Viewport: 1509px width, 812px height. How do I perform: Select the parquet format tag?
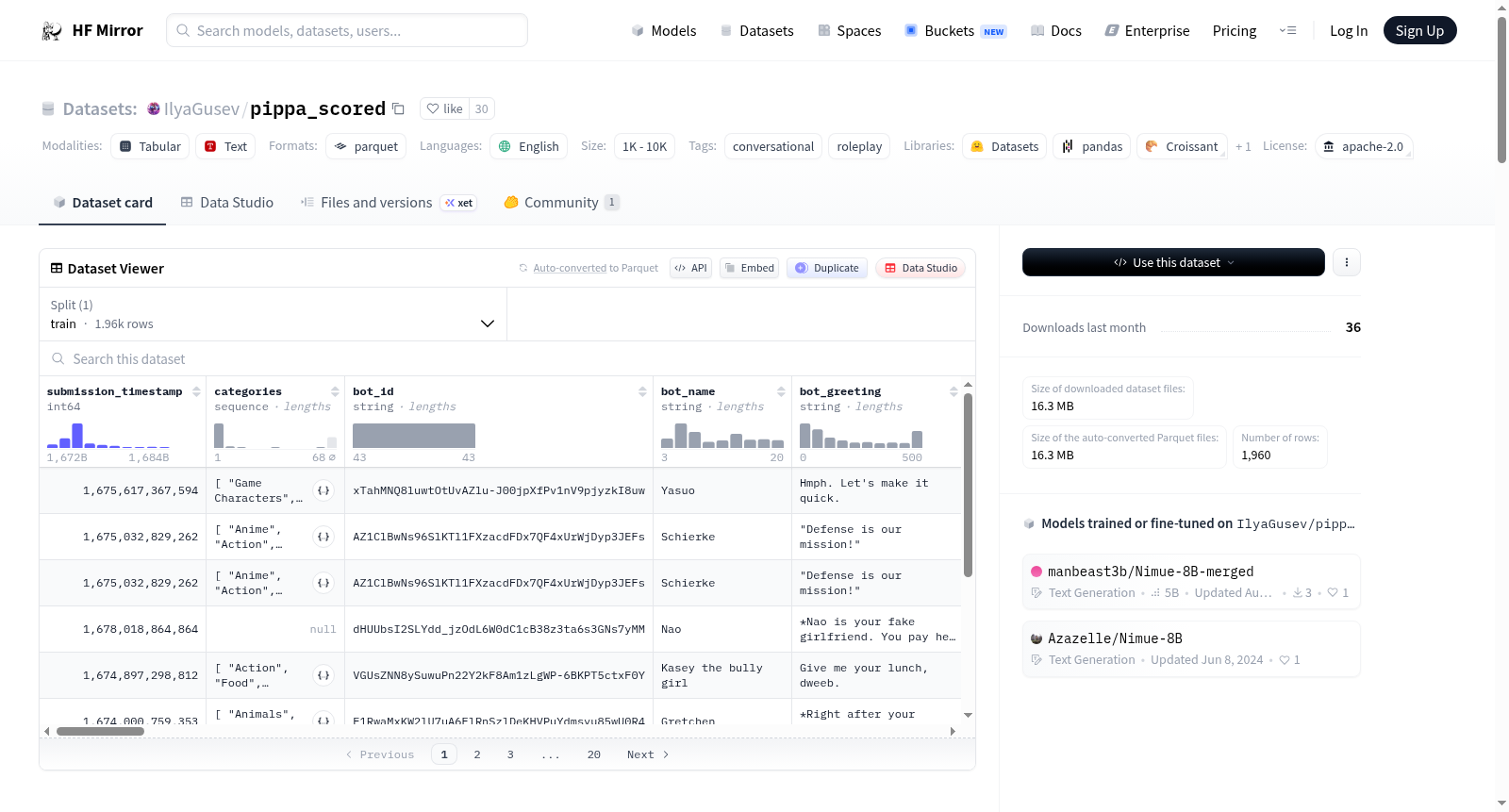coord(366,146)
